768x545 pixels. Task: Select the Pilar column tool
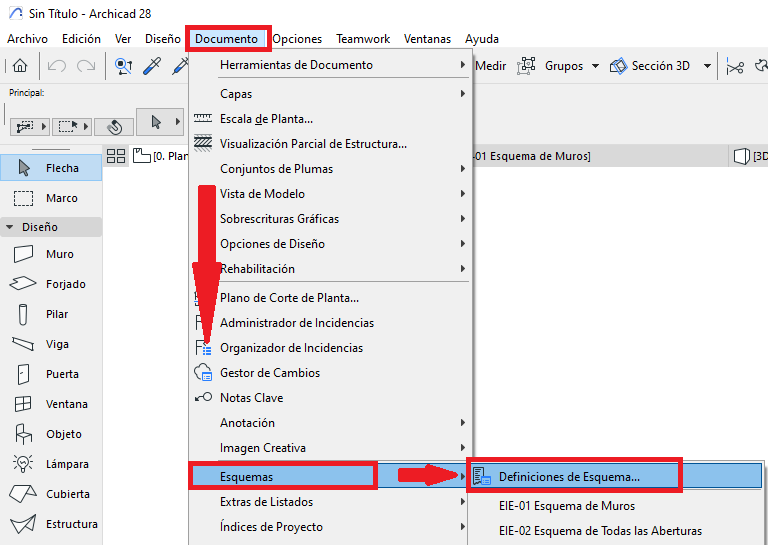[50, 314]
